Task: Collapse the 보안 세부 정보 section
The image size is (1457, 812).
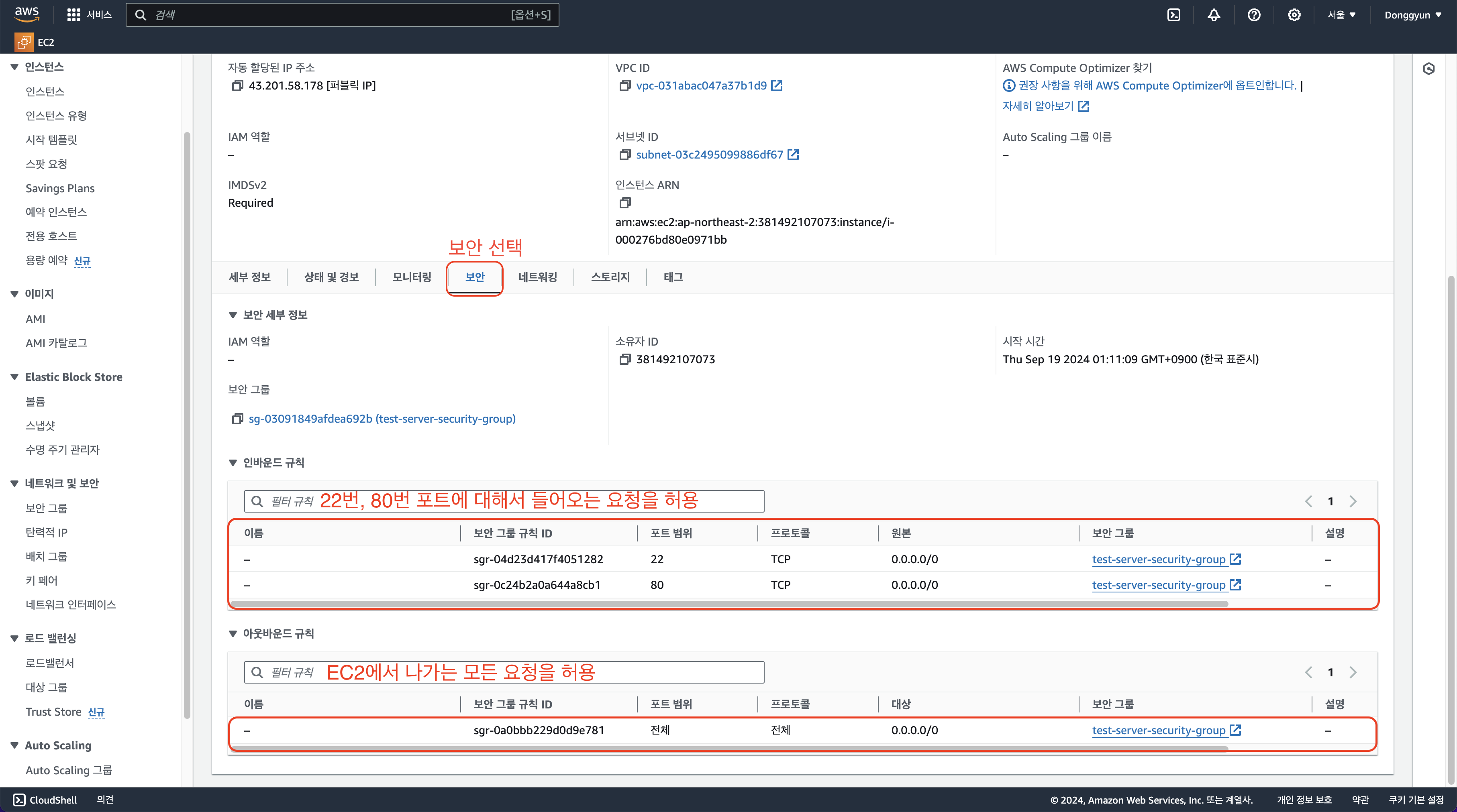Action: pos(233,315)
